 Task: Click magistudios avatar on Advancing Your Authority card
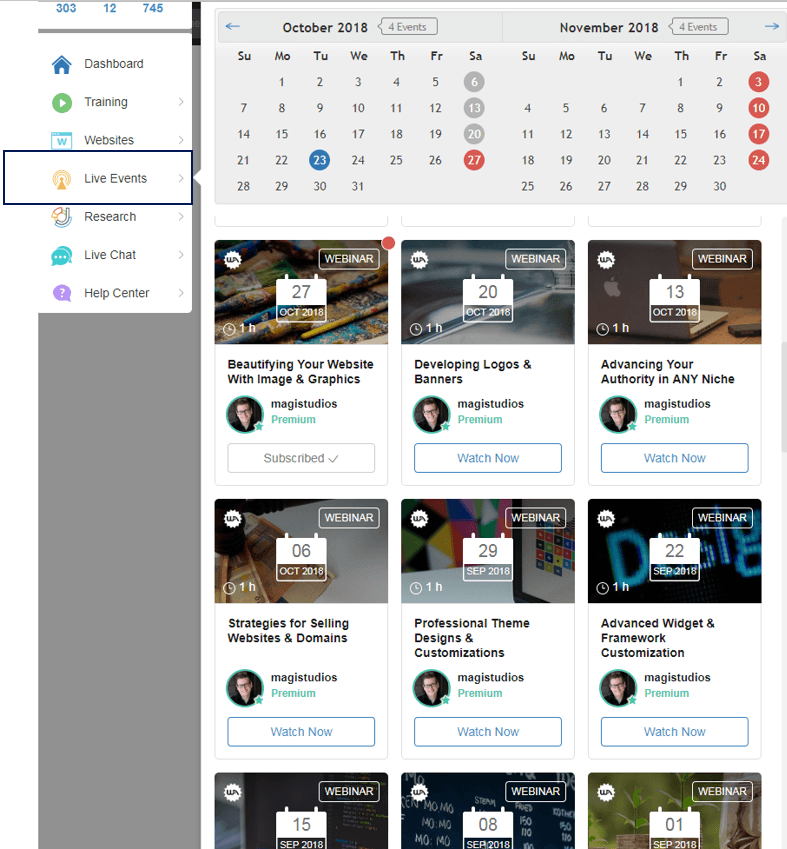point(618,414)
